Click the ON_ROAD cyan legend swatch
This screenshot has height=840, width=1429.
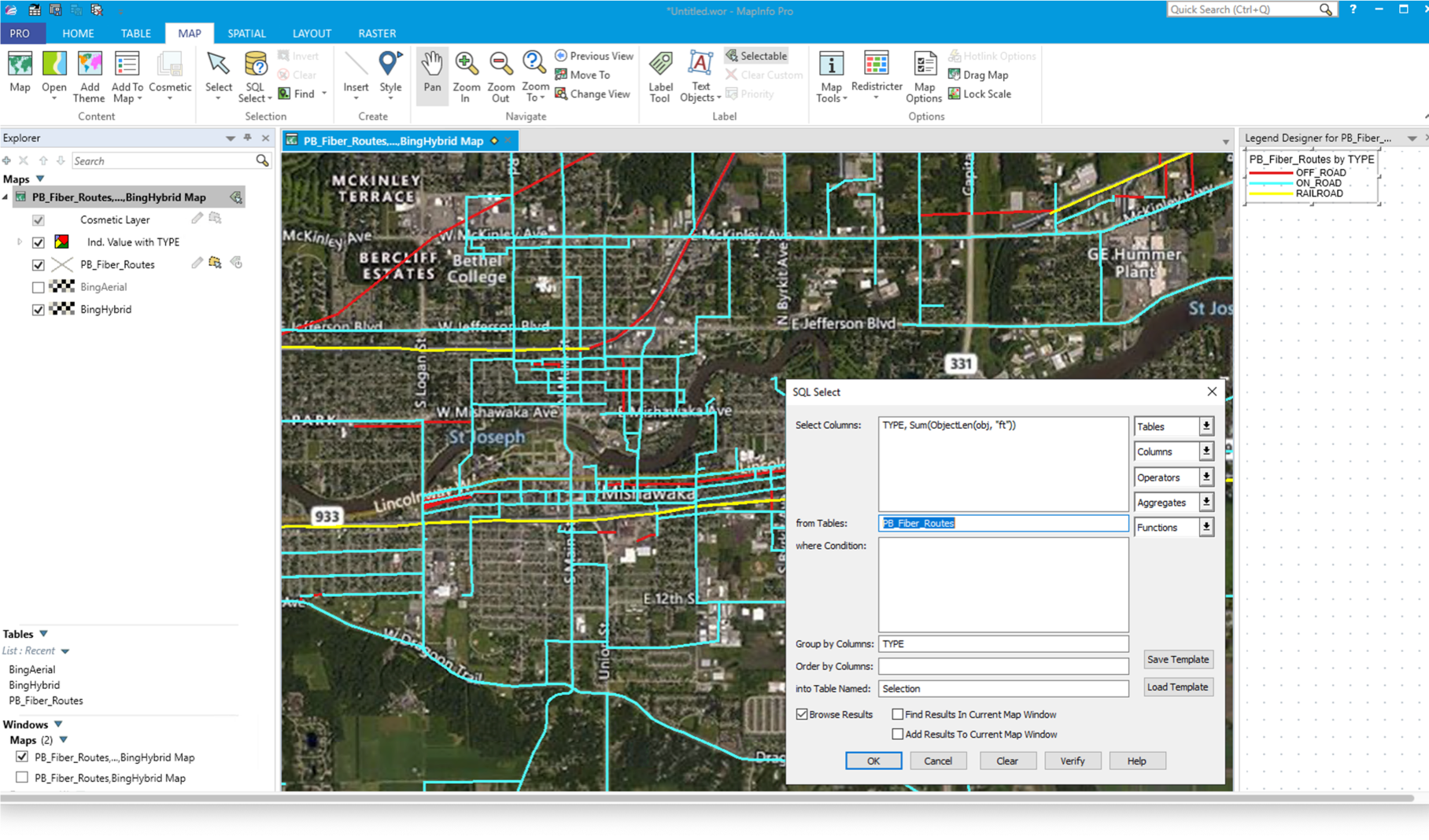pos(1271,183)
